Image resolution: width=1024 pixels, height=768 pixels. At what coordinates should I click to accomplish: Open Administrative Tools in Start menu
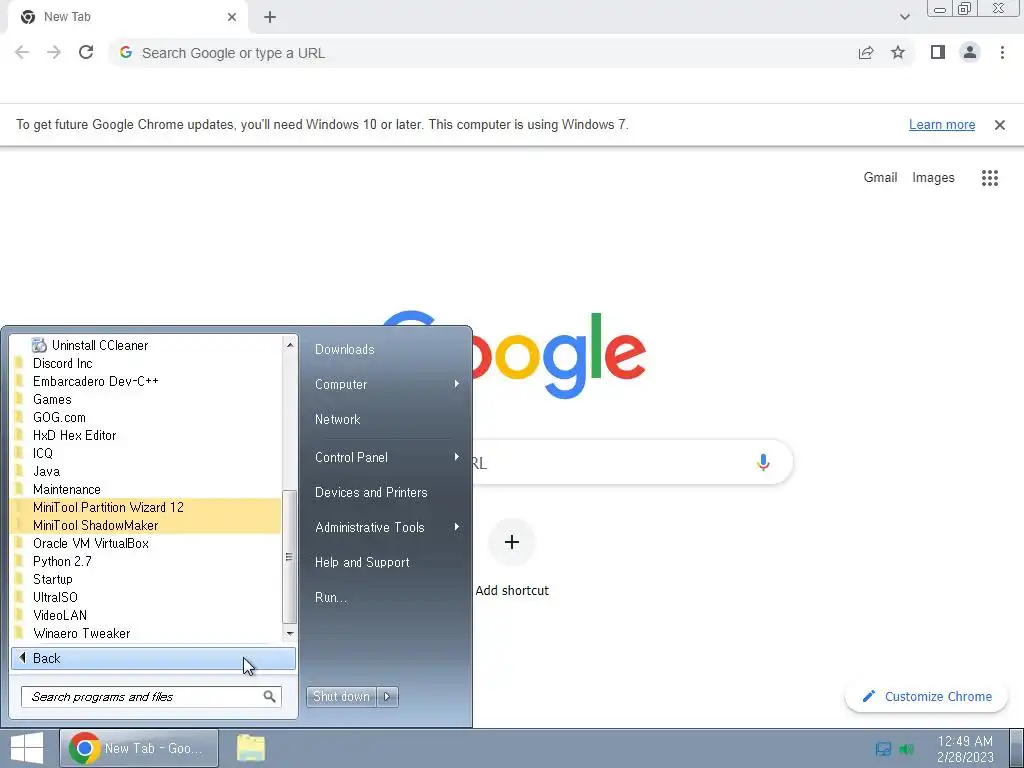(387, 527)
